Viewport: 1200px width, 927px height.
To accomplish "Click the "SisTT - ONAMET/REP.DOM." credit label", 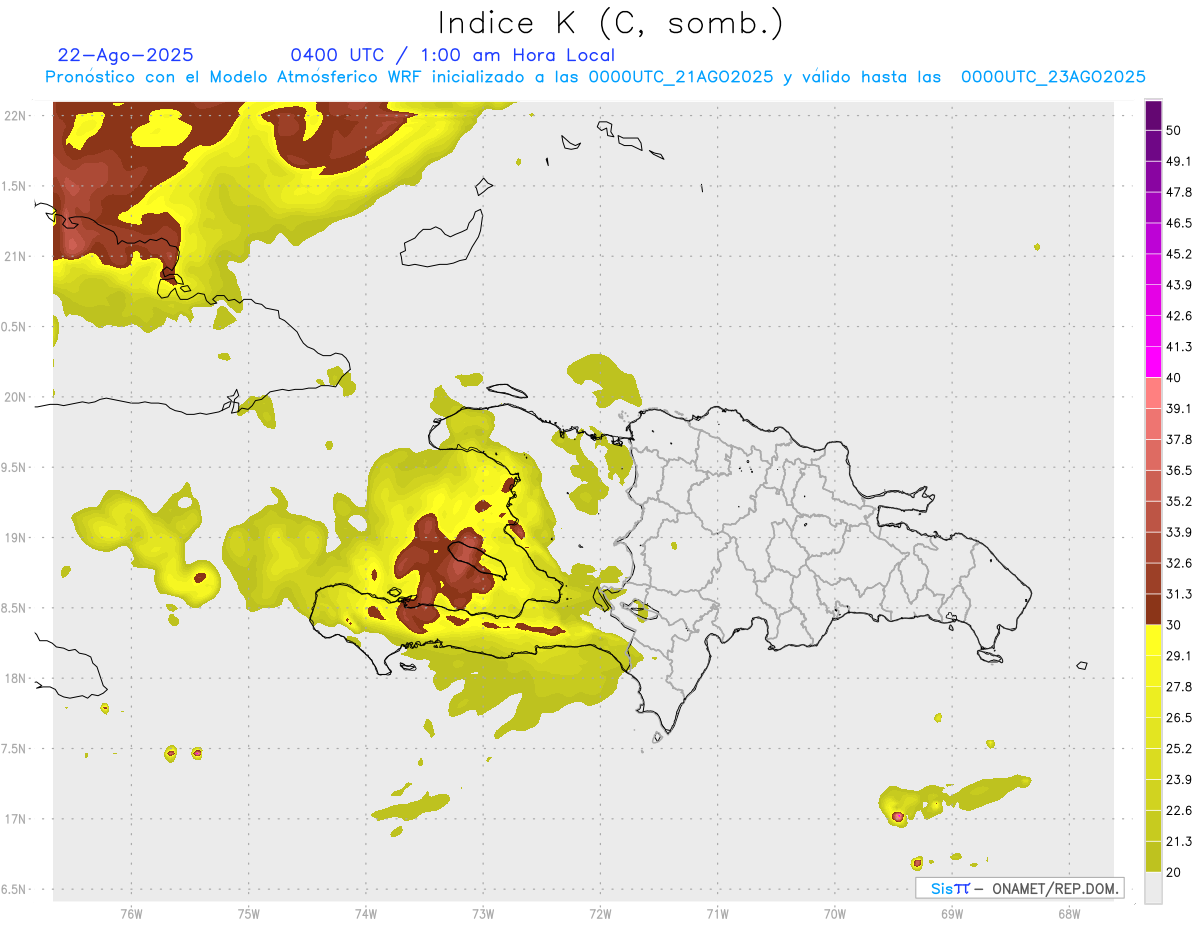I will (x=1021, y=888).
